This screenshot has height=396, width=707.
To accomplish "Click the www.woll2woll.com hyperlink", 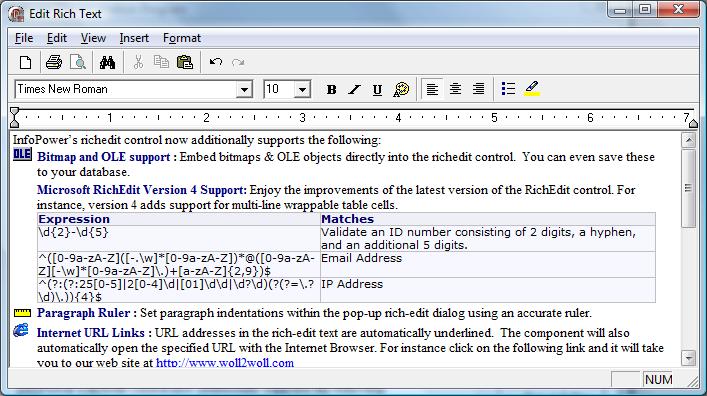I will click(225, 363).
